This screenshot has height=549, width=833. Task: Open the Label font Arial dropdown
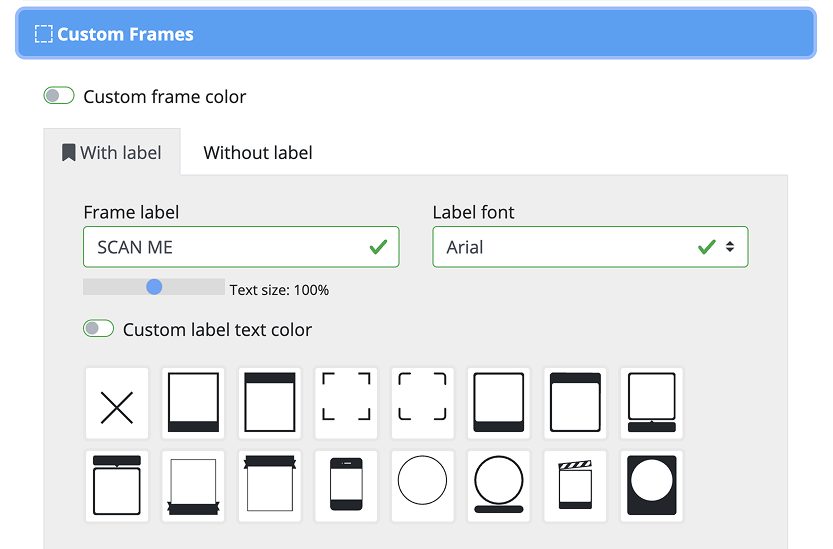click(x=589, y=247)
